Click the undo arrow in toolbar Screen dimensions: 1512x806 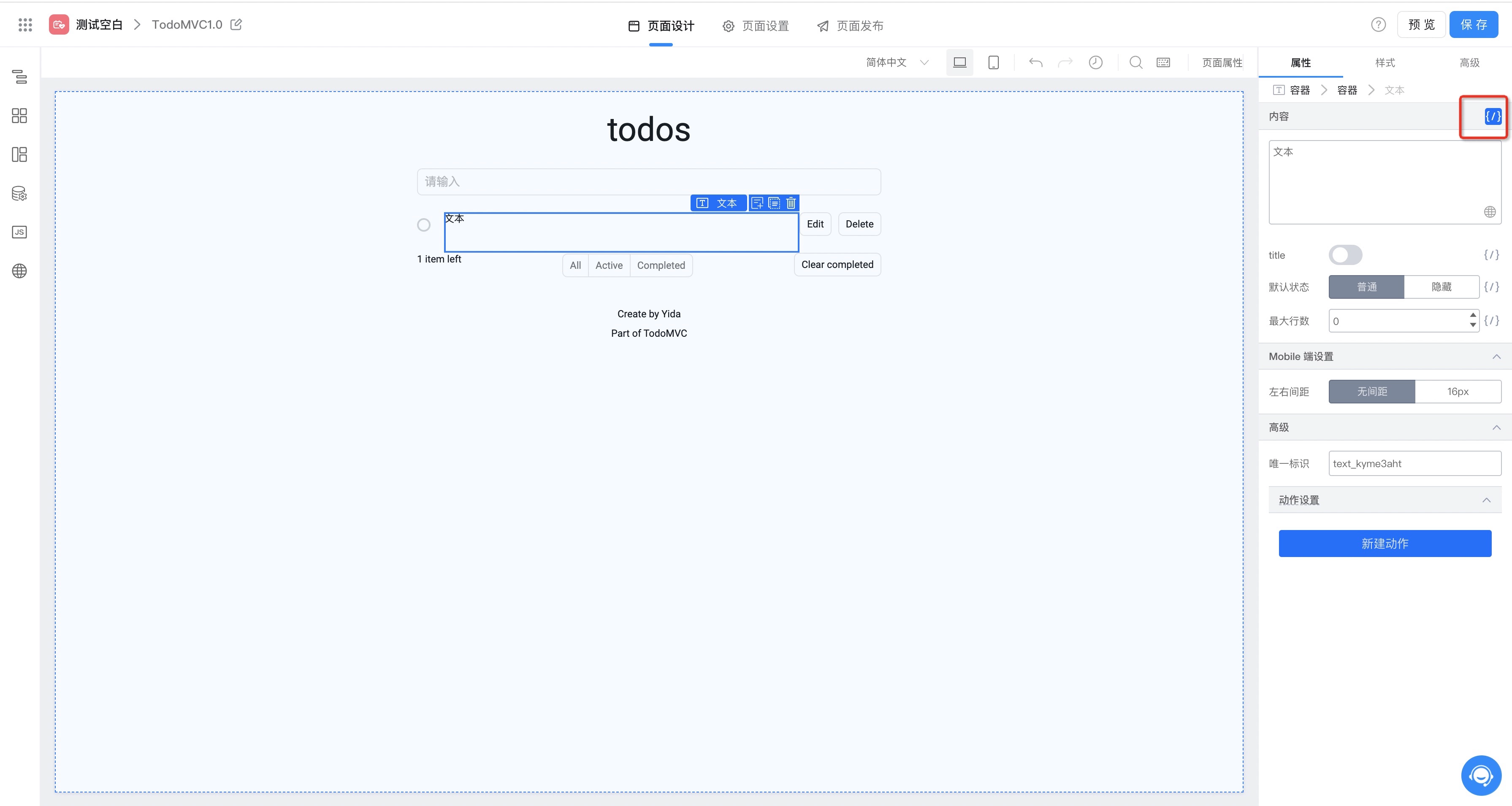pyautogui.click(x=1035, y=63)
